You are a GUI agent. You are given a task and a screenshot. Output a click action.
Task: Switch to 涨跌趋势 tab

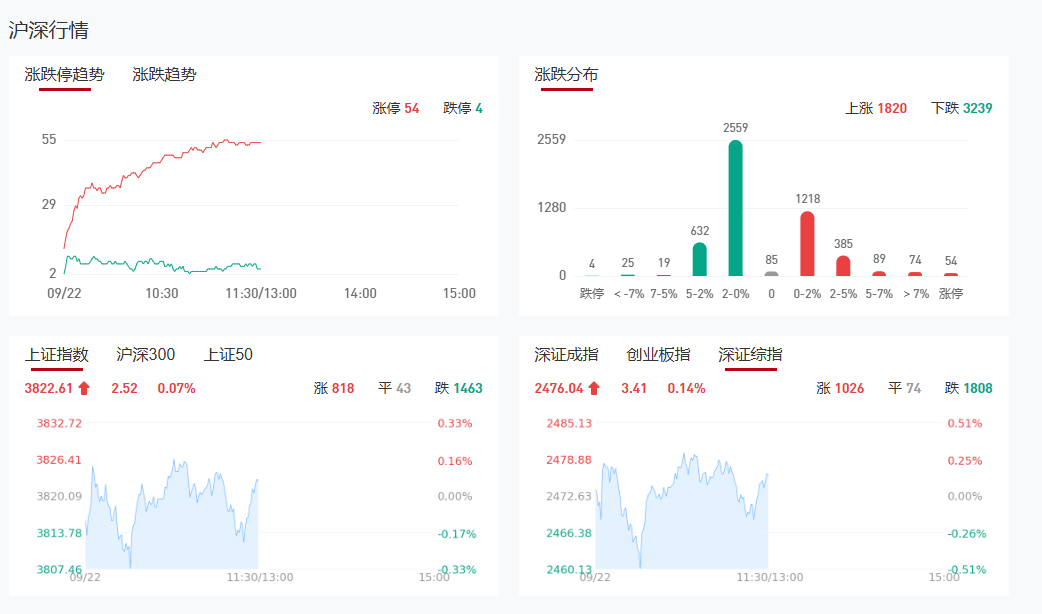point(164,75)
